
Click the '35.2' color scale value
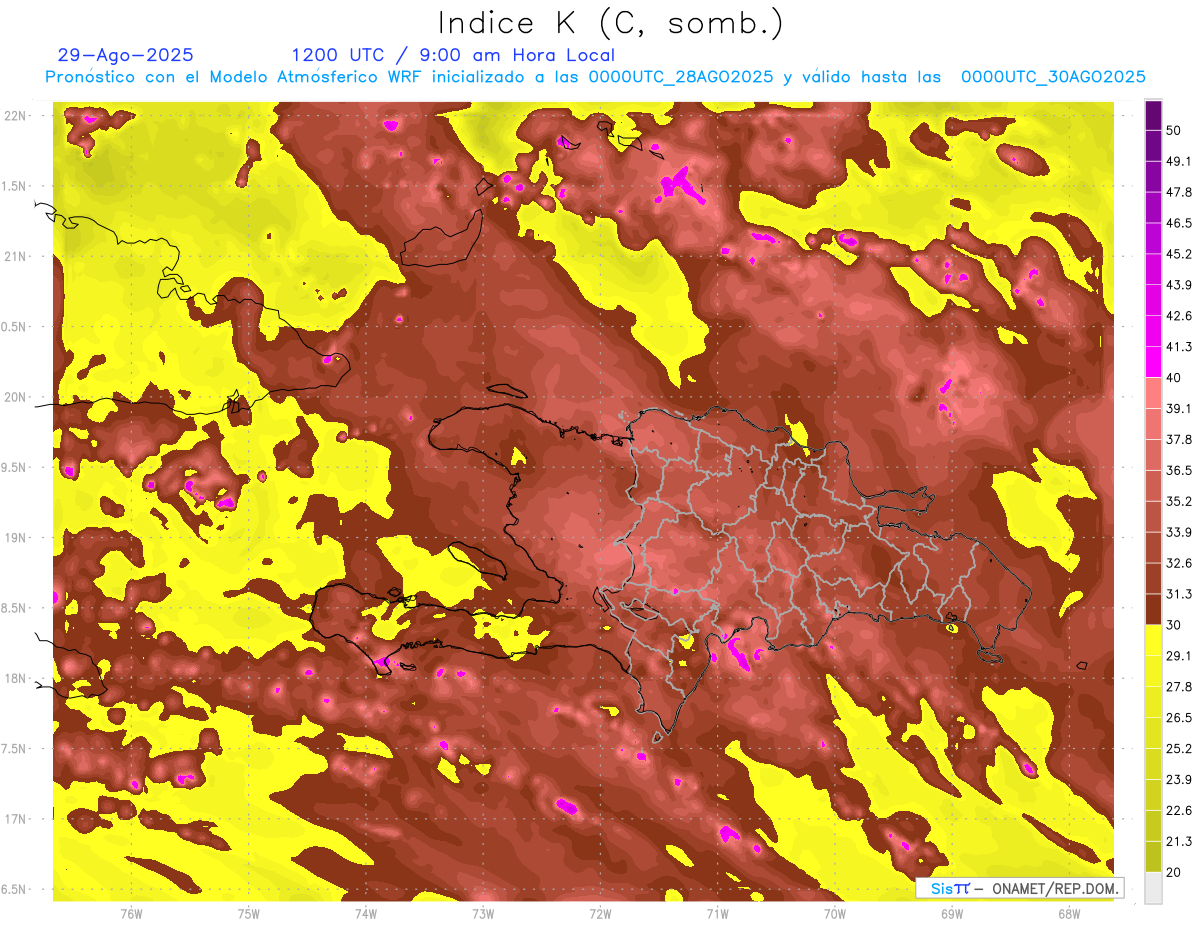(x=1178, y=501)
